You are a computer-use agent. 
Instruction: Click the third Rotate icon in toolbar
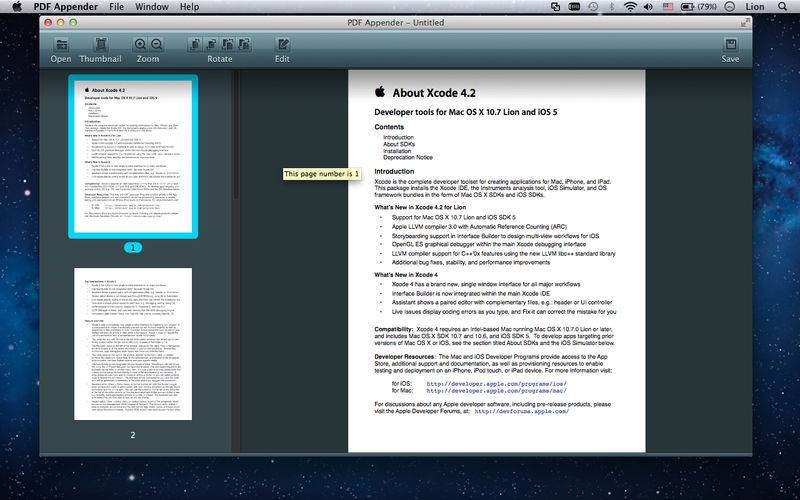pyautogui.click(x=228, y=44)
